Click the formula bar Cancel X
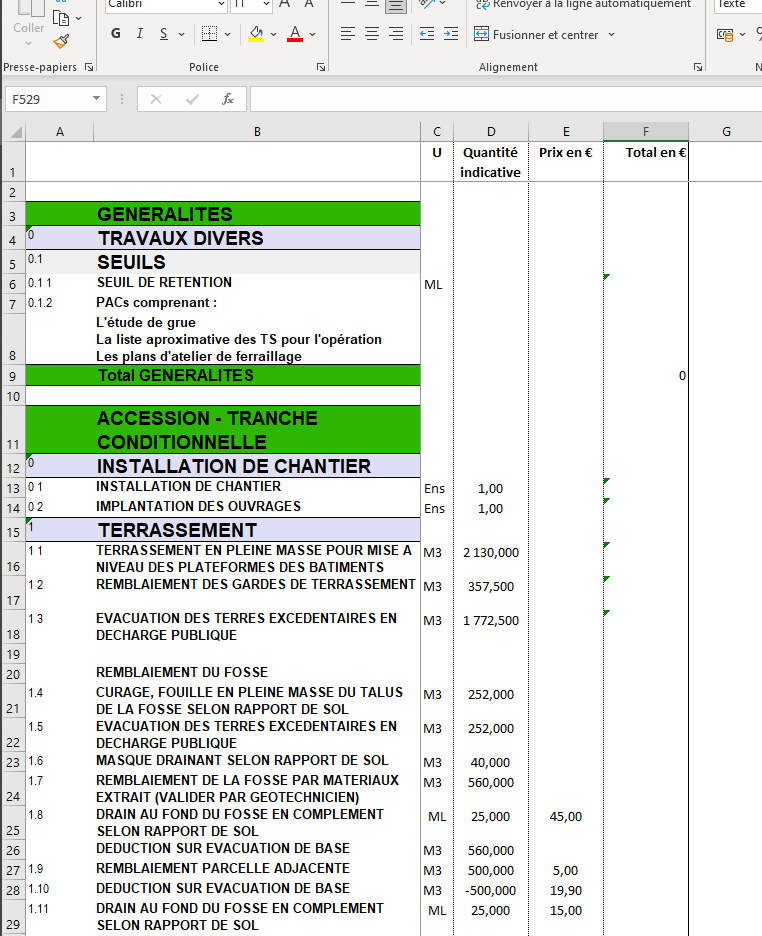 156,99
